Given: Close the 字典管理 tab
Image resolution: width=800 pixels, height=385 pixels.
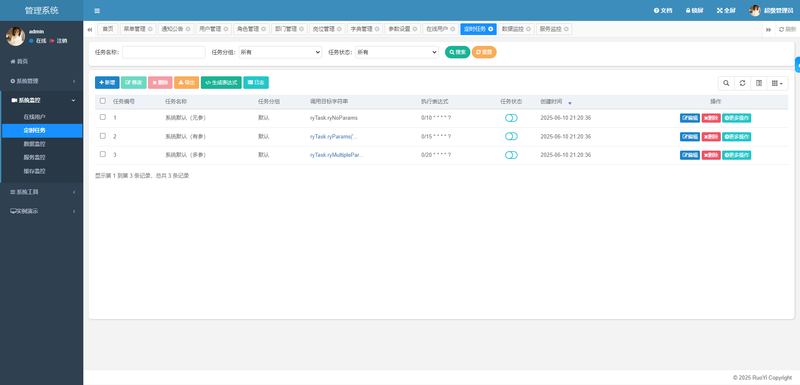Looking at the screenshot, I should pos(377,29).
